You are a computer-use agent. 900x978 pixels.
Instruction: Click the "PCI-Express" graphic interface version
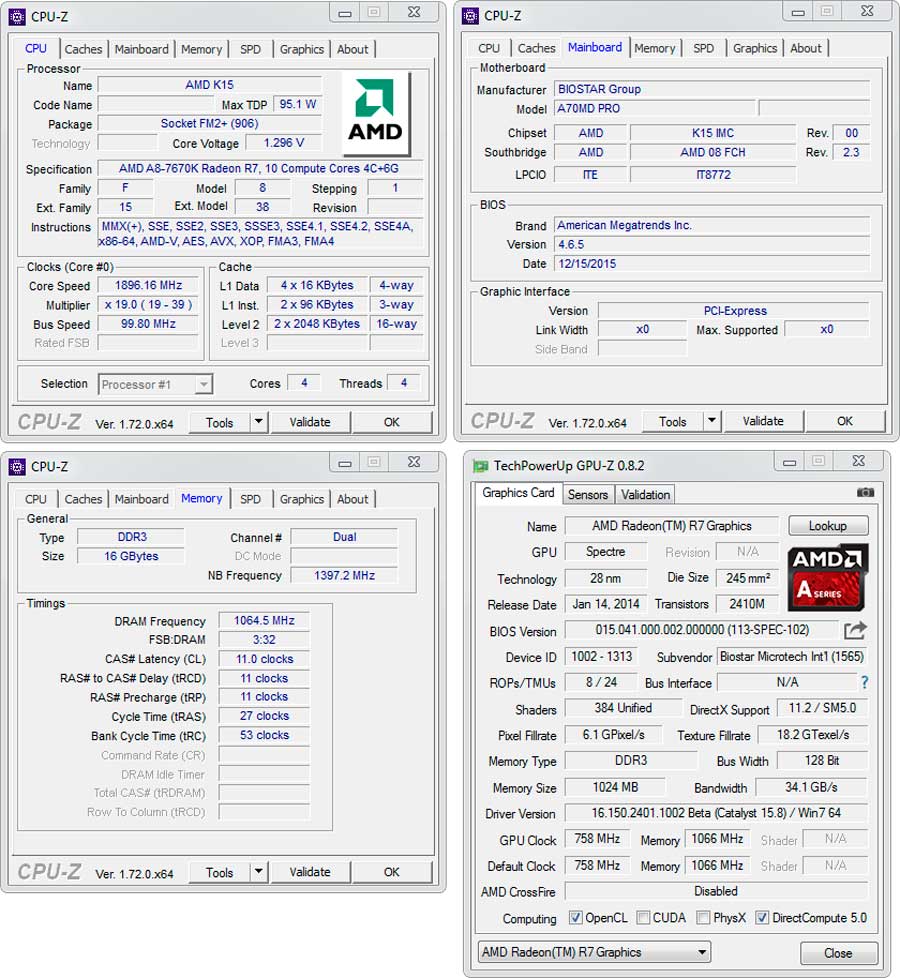point(734,311)
